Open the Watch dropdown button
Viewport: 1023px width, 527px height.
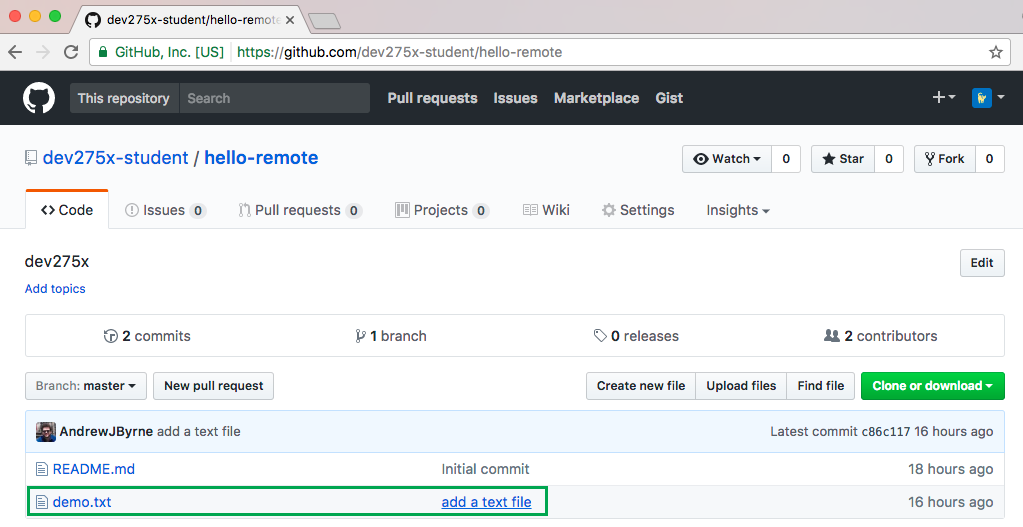click(727, 159)
